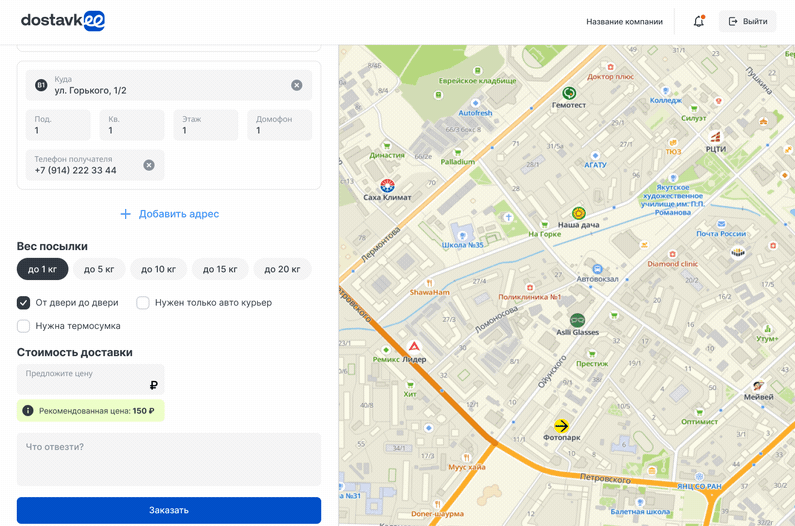Click the Выйти logout button

click(747, 21)
